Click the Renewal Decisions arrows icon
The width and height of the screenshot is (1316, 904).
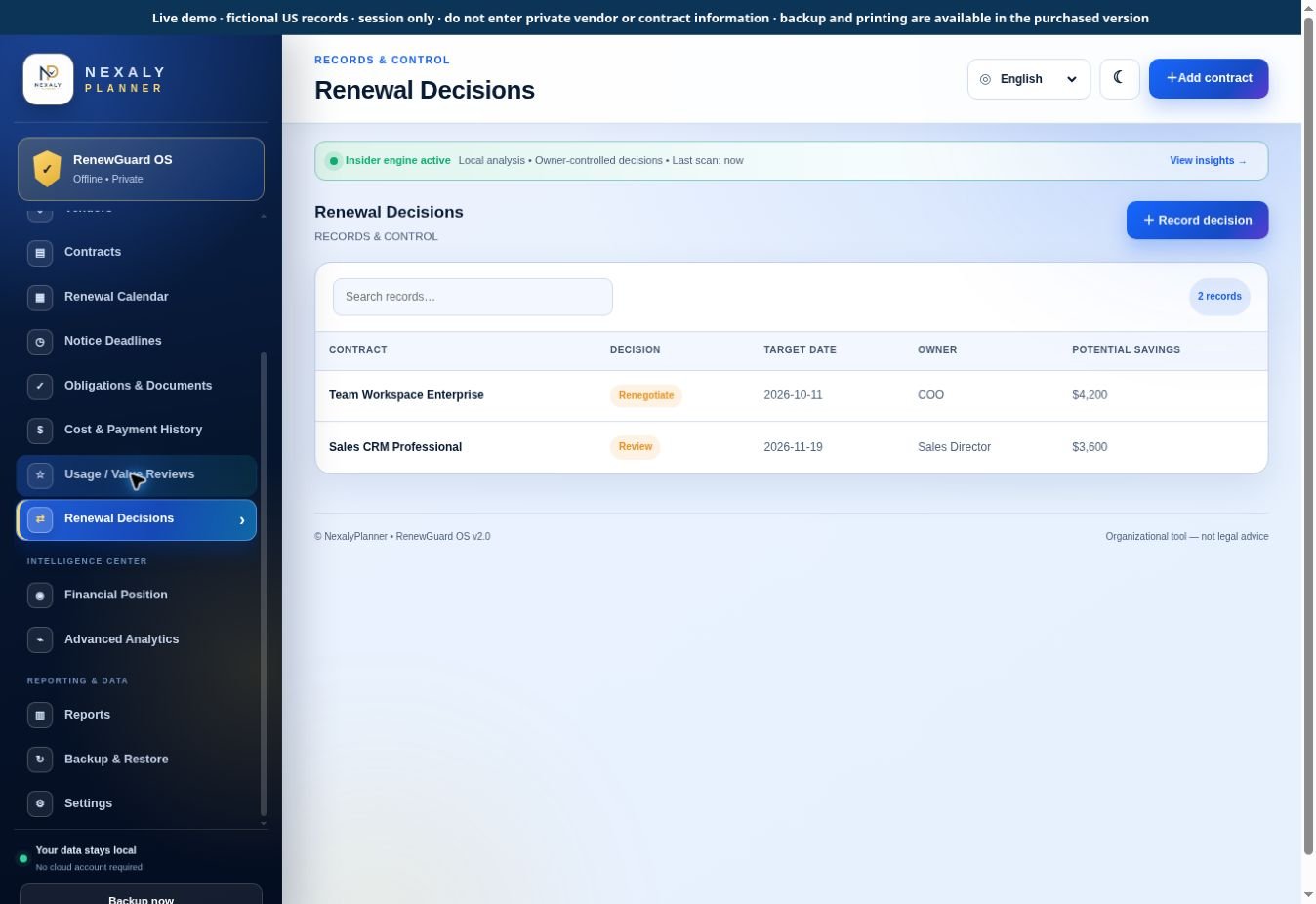[x=40, y=519]
